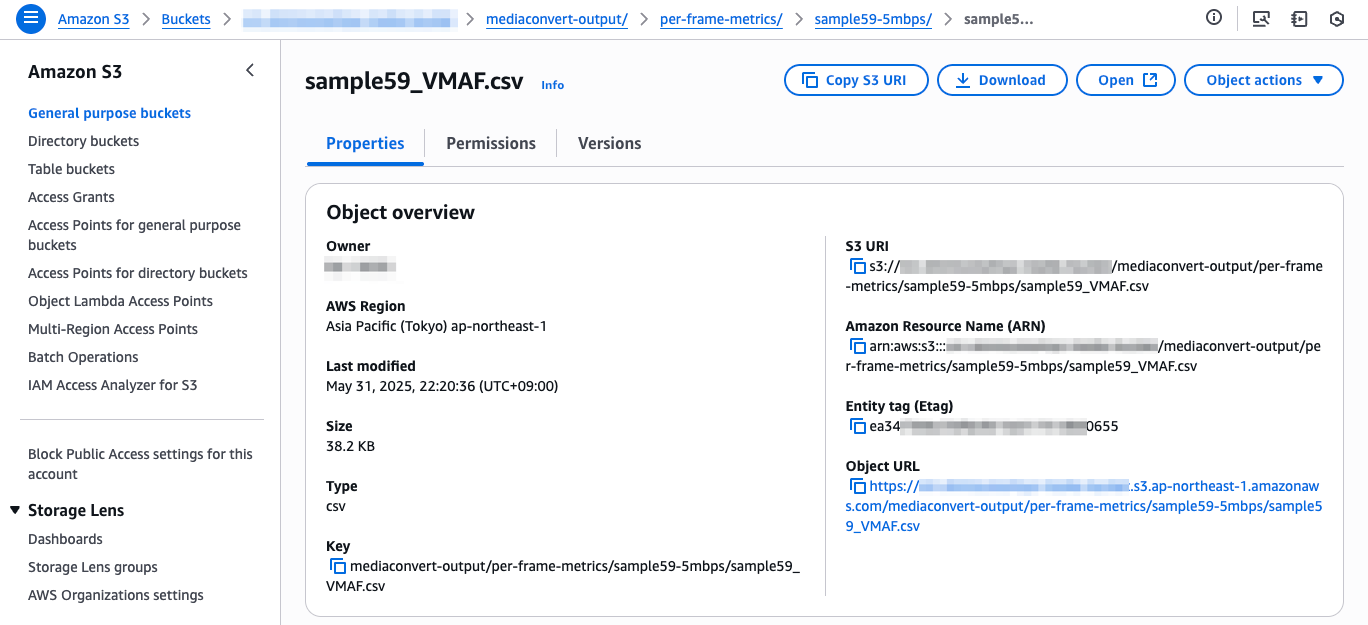1368x625 pixels.
Task: Click the Amazon S3 sidebar heading
Action: click(75, 72)
